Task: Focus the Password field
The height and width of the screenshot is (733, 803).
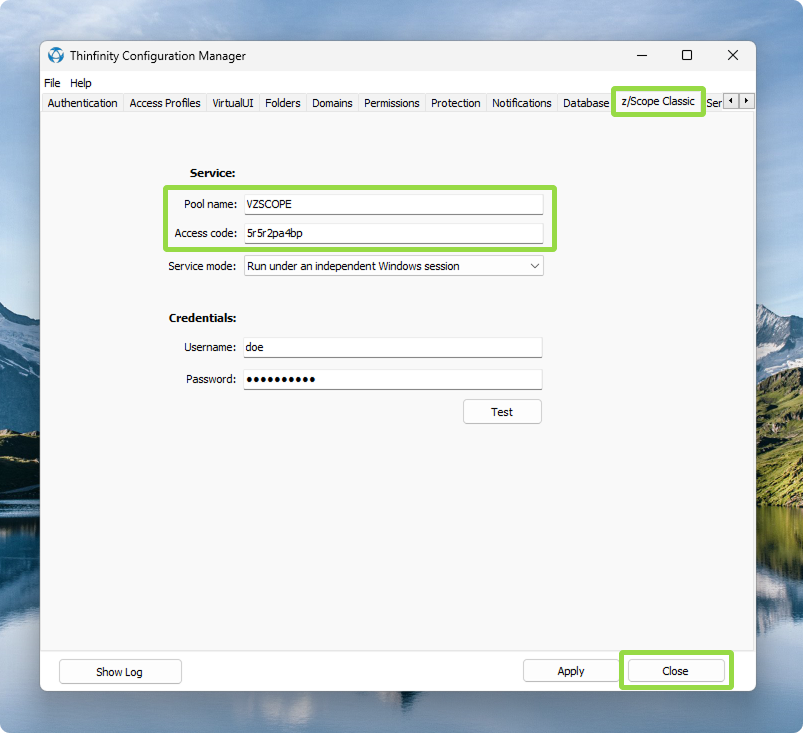Action: click(x=393, y=380)
